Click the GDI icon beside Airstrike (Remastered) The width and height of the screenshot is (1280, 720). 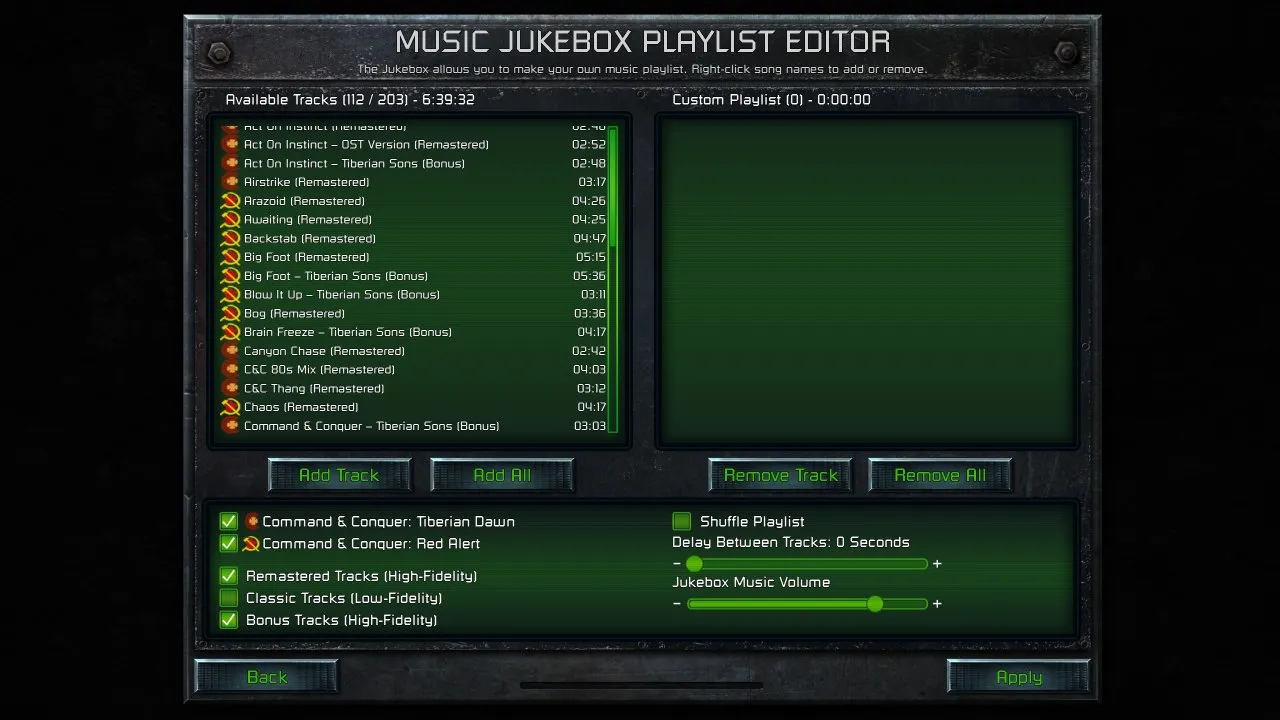pyautogui.click(x=230, y=182)
